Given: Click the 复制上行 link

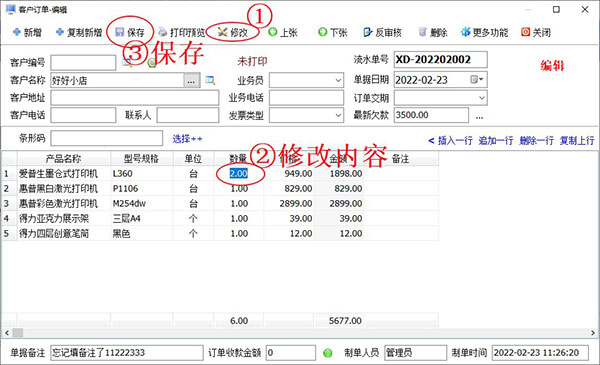Looking at the screenshot, I should pyautogui.click(x=577, y=141).
